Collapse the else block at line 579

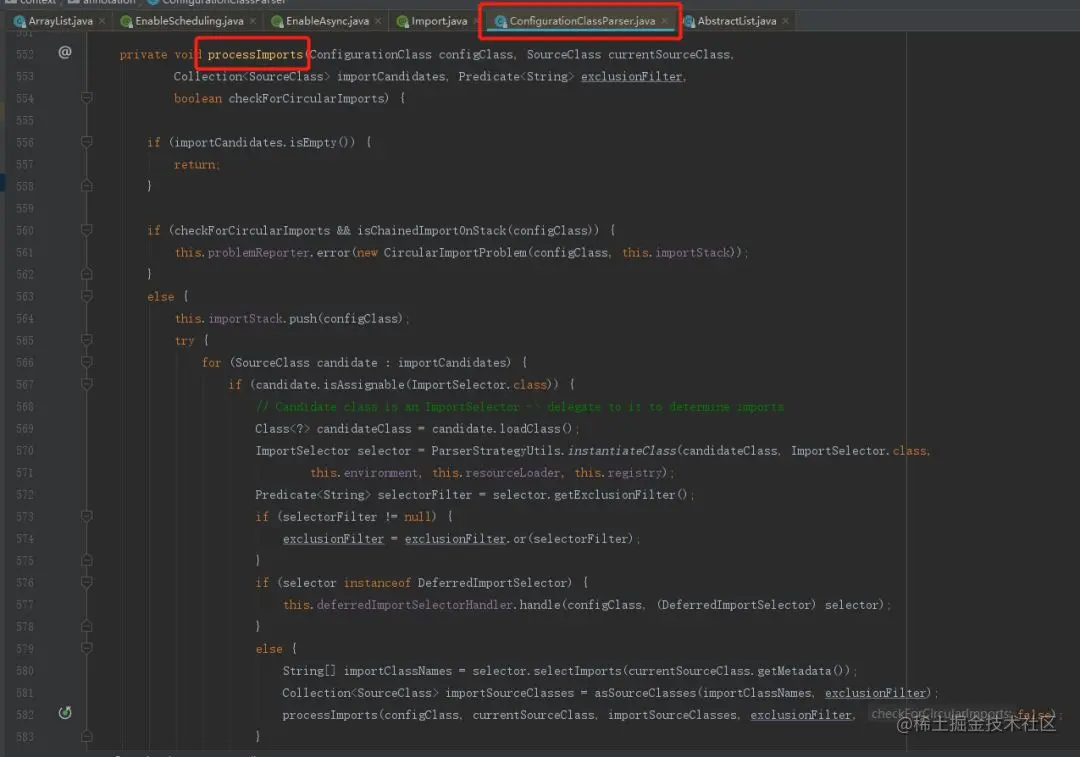click(87, 648)
